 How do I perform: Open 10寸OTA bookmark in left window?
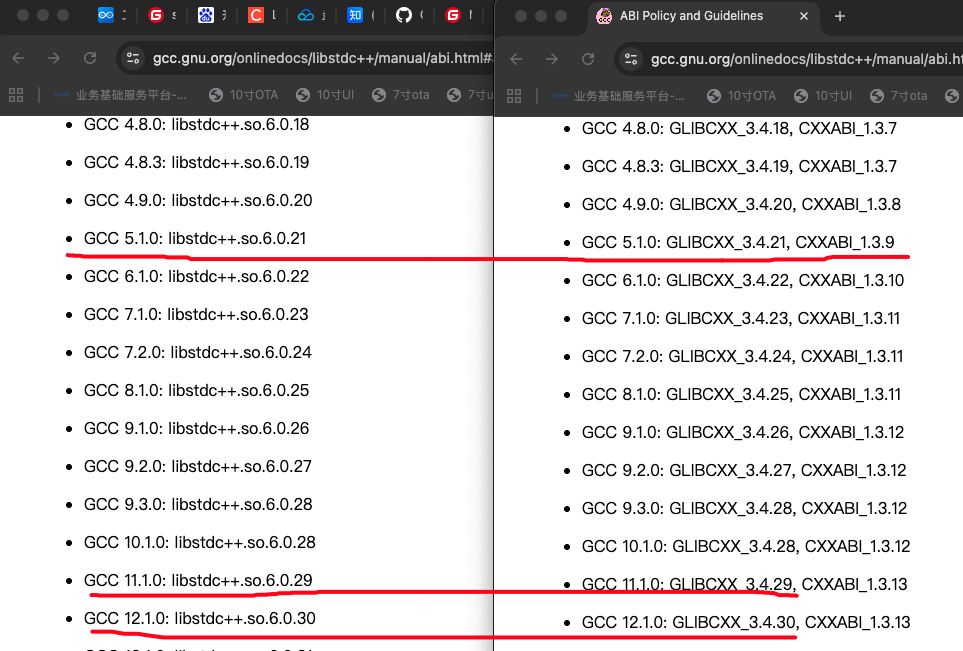click(243, 95)
